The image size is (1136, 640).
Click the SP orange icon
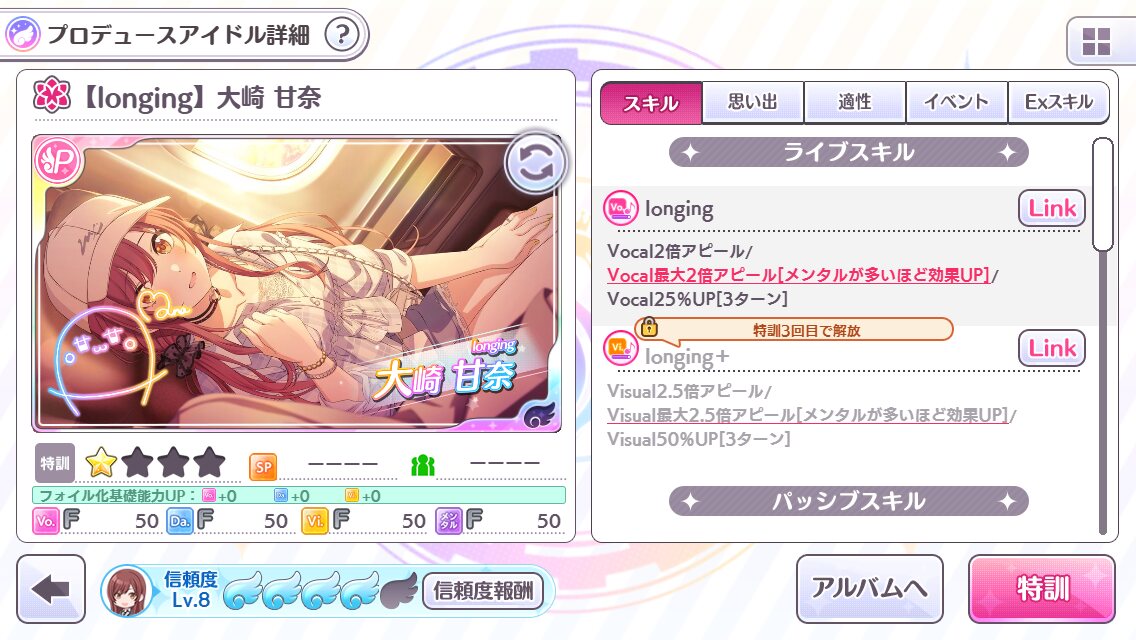pyautogui.click(x=263, y=467)
